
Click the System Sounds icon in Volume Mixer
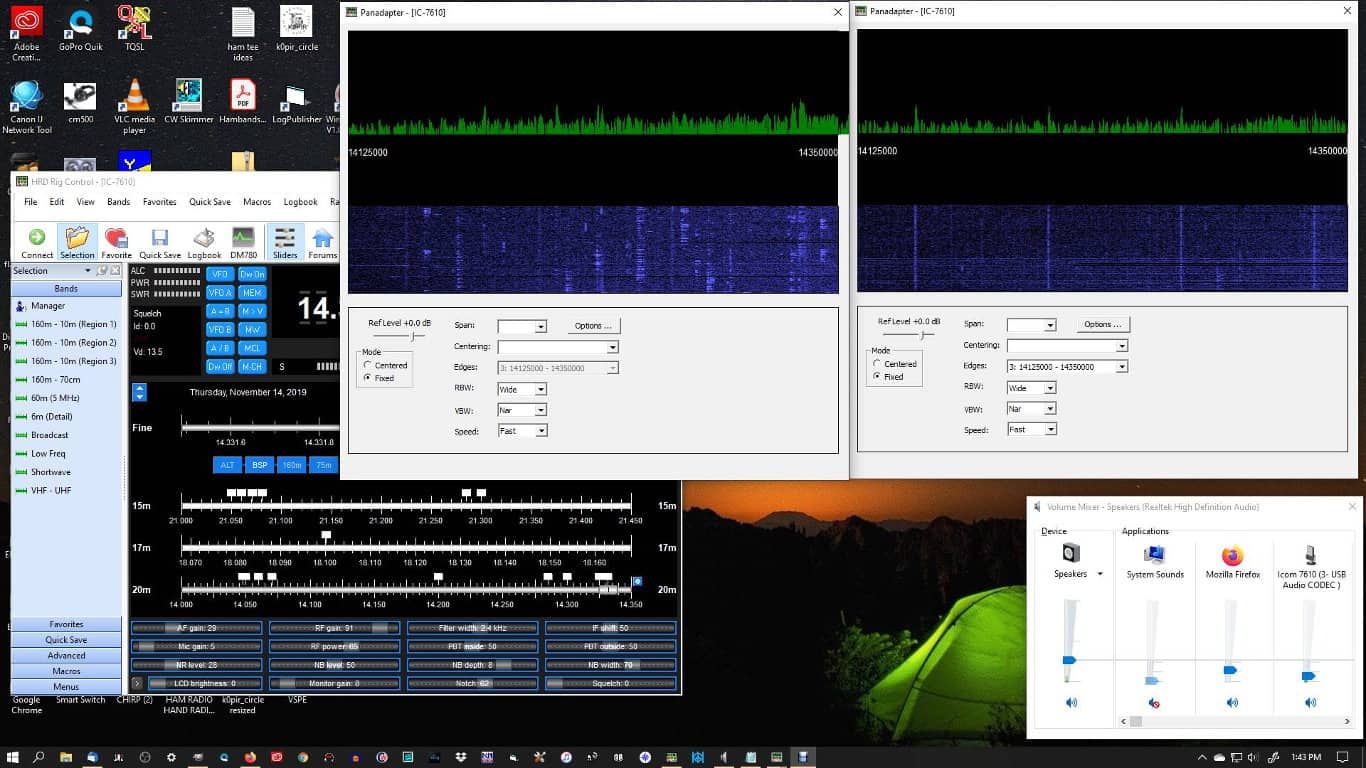1155,555
